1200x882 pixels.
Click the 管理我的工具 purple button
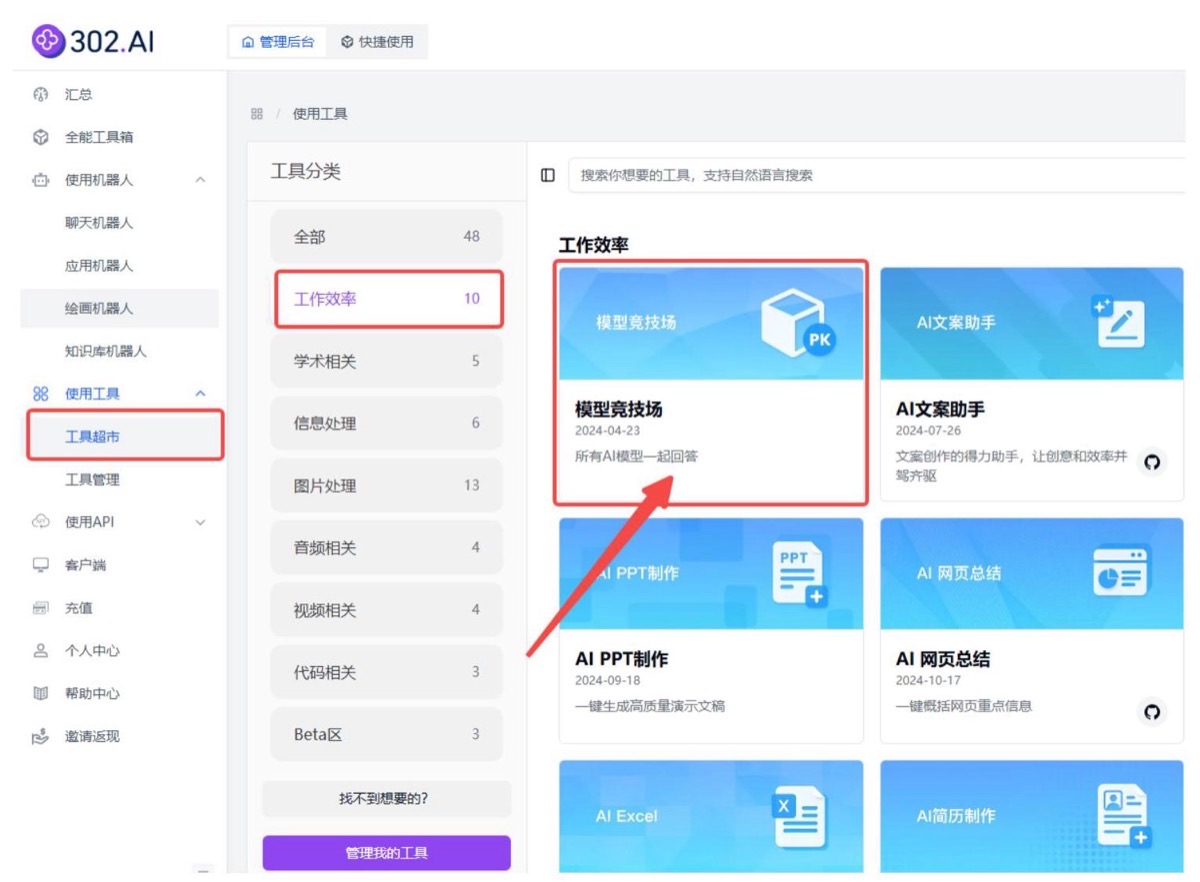387,853
